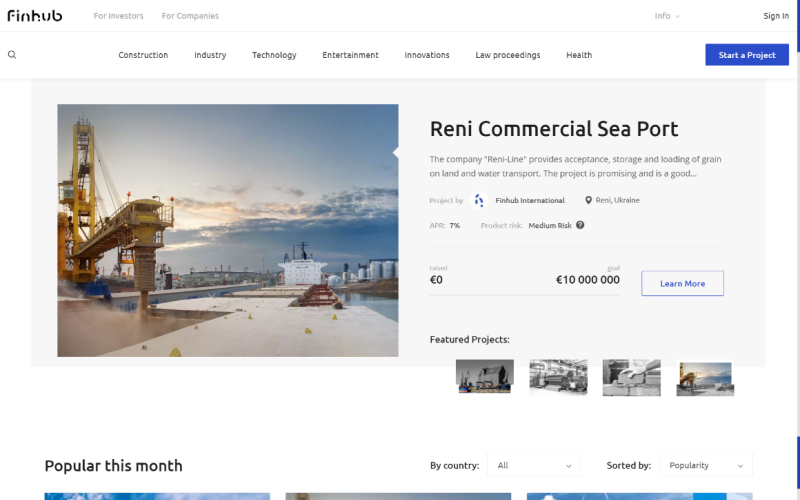Select the Innovations category

(427, 55)
